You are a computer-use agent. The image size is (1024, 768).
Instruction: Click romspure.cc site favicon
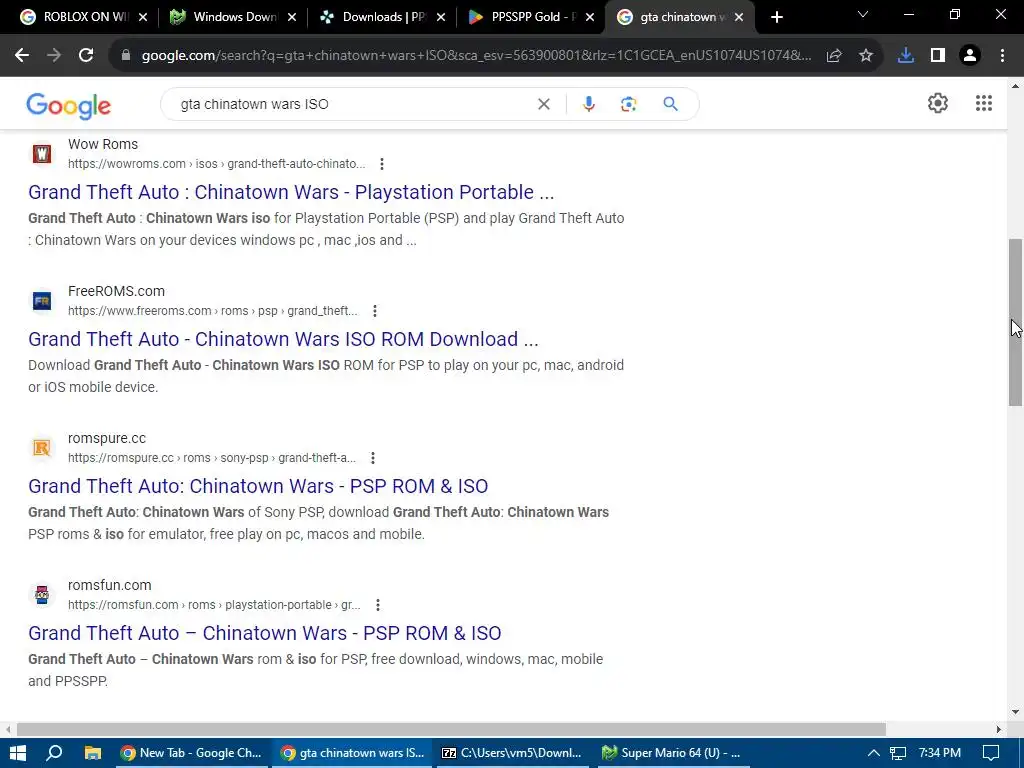point(42,448)
